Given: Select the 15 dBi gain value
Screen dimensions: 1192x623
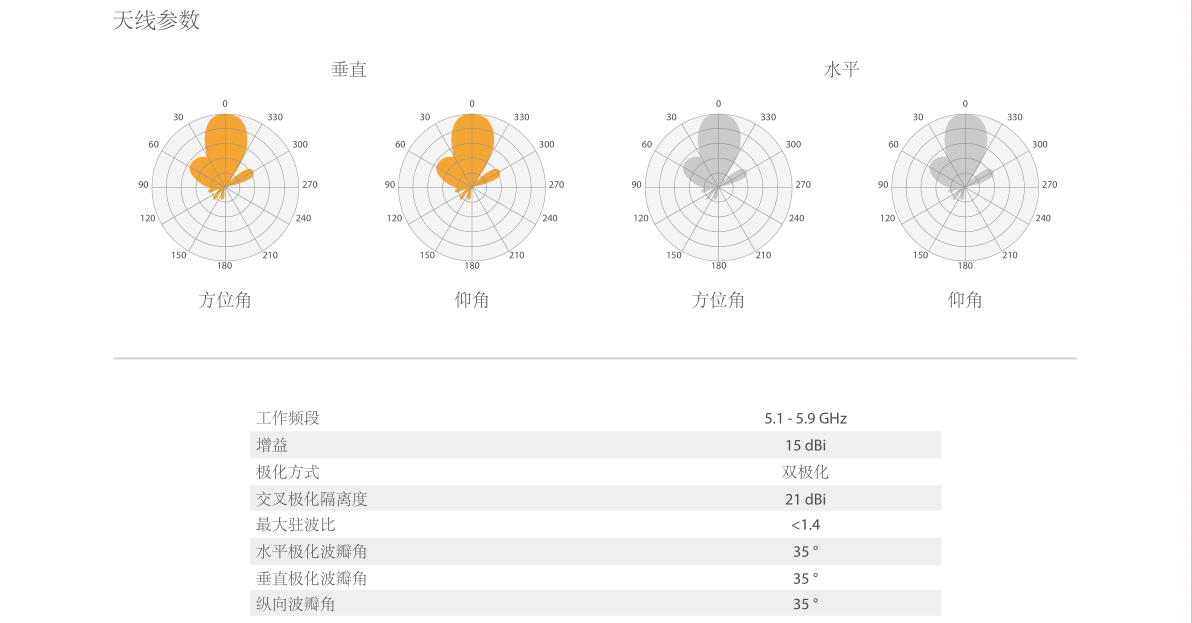Looking at the screenshot, I should (805, 445).
